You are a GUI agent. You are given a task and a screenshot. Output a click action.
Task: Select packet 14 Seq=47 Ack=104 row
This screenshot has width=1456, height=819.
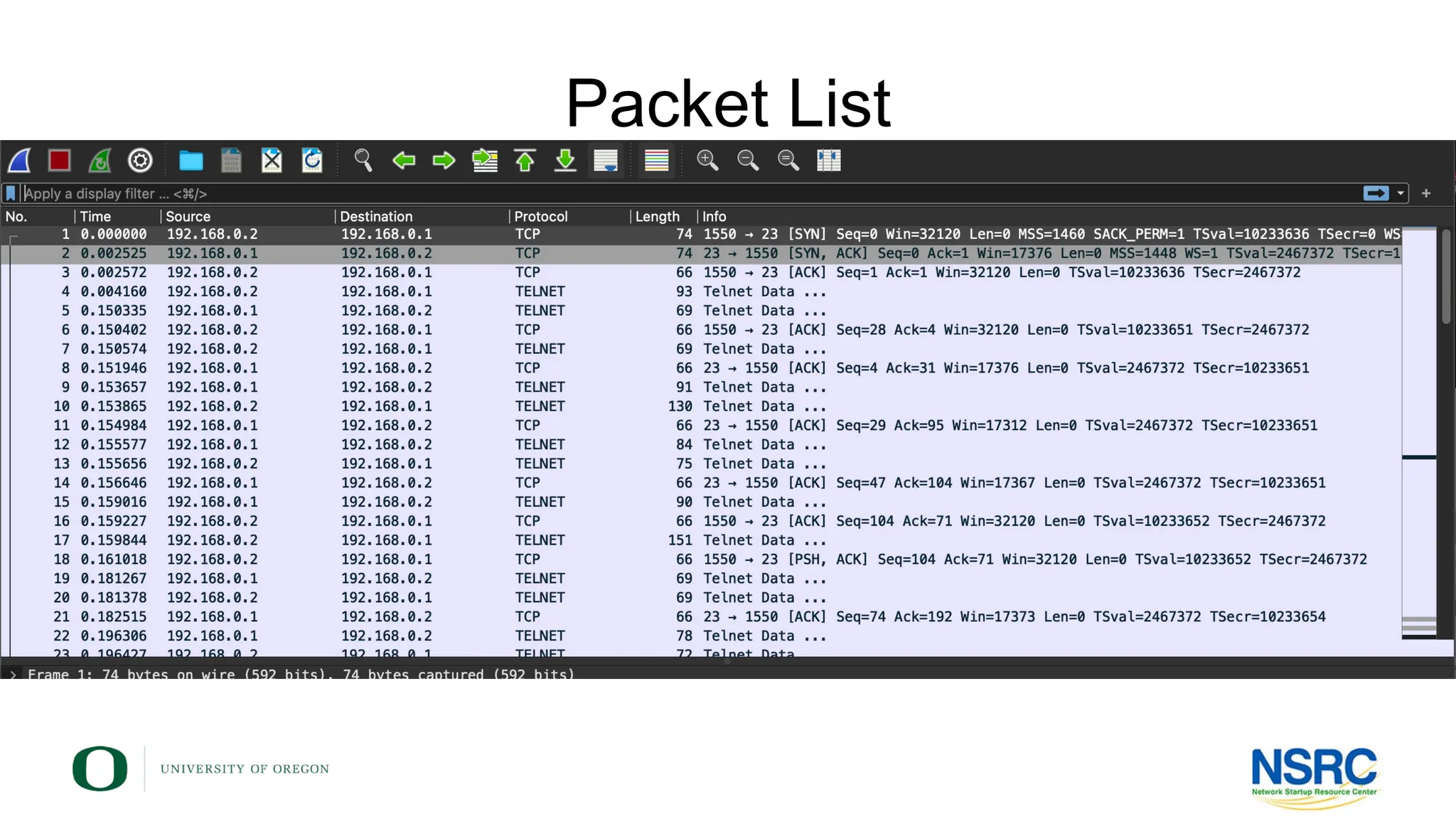(701, 483)
